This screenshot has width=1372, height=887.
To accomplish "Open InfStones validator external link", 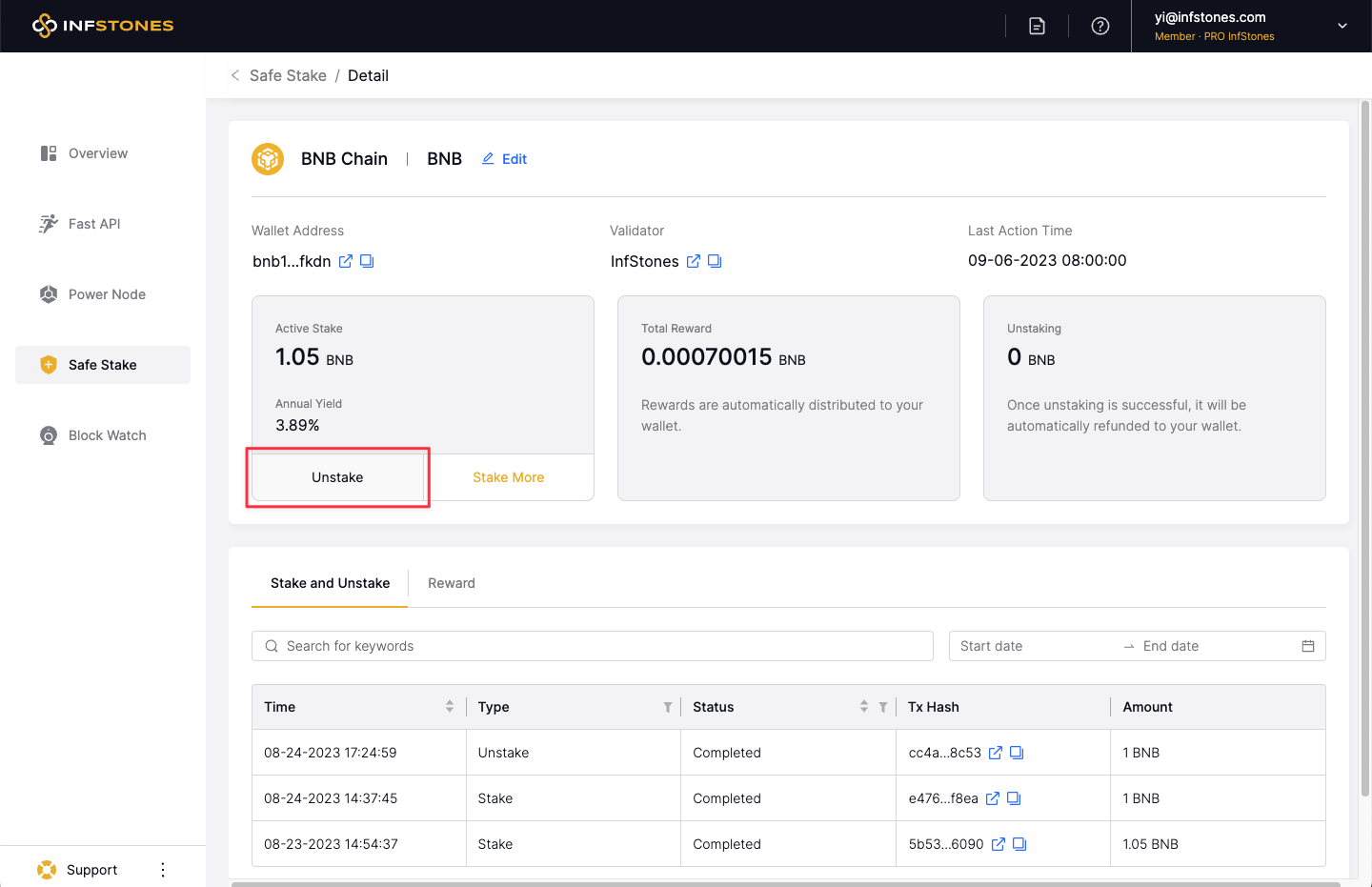I will coord(694,261).
